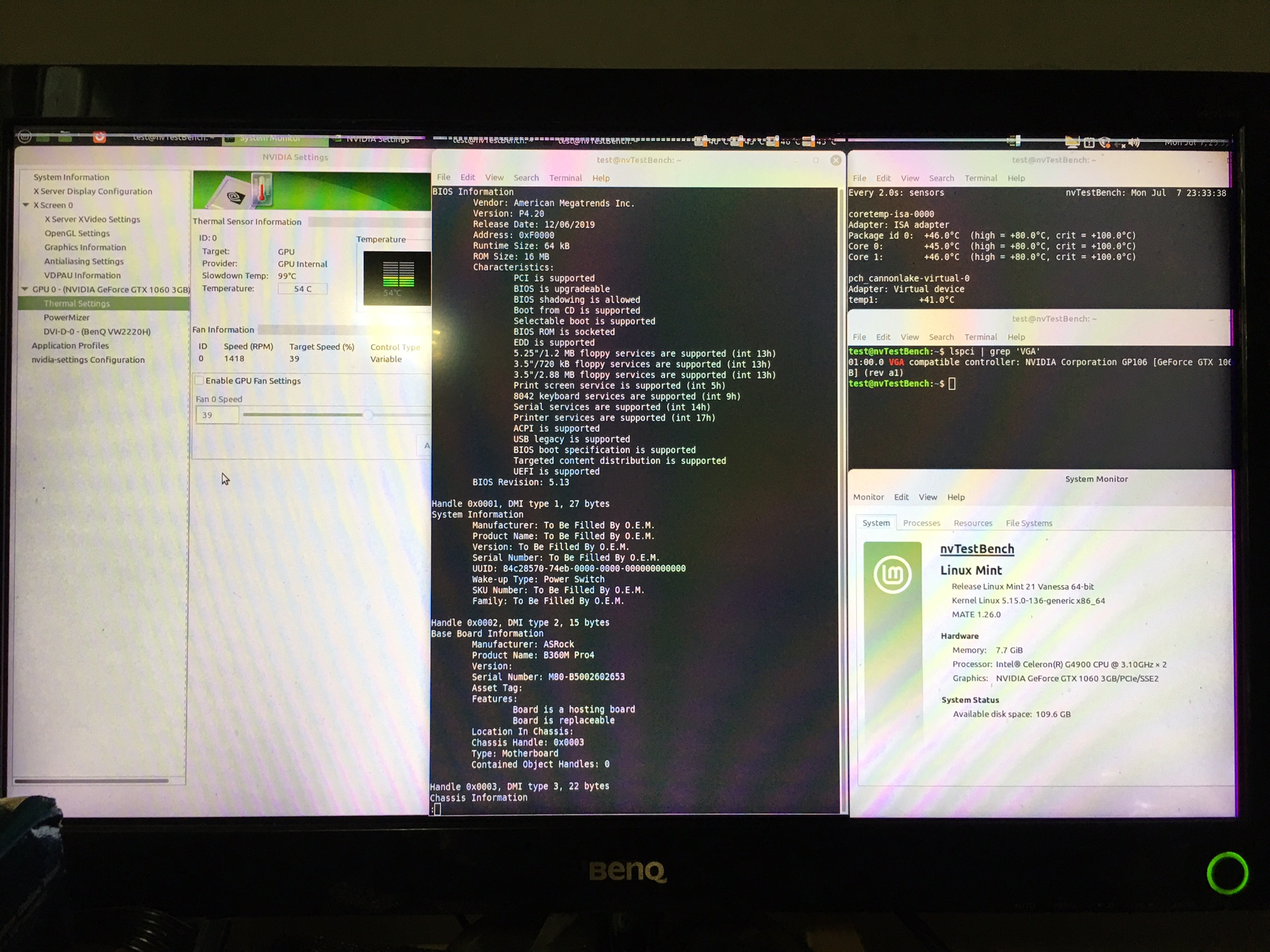Open X Server Display Configuration page
Screen dimensions: 1270x952
click(93, 191)
